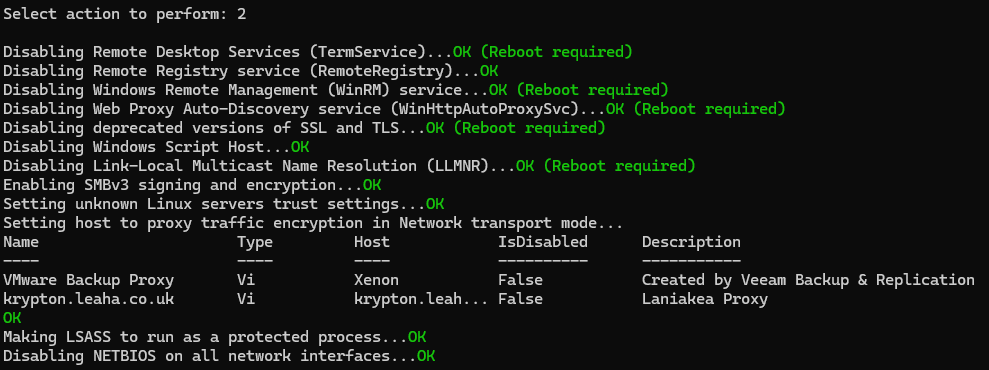This screenshot has height=370, width=989.
Task: Click the Network transport mode line
Action: pos(313,223)
